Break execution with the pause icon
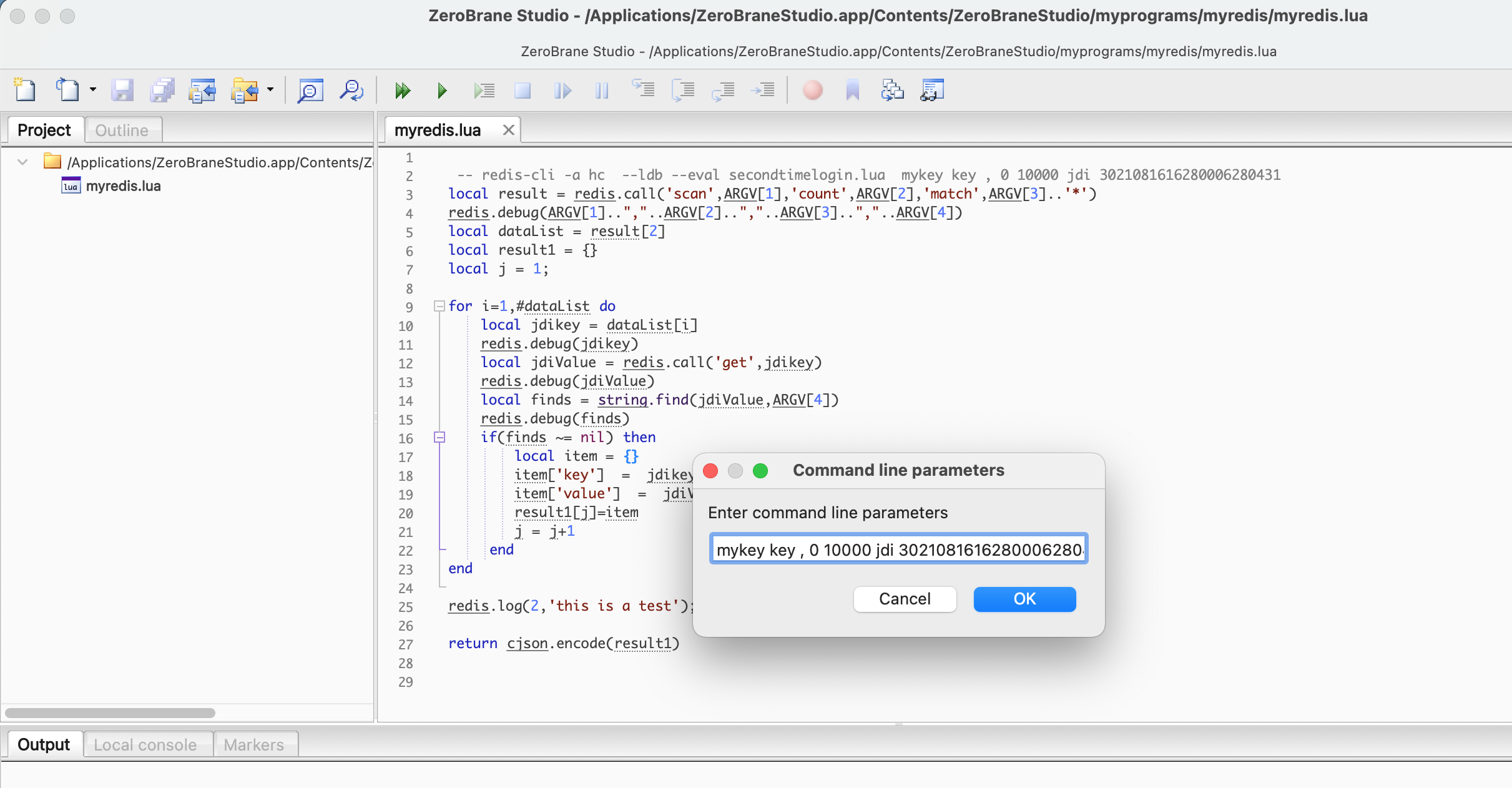The height and width of the screenshot is (788, 1512). click(602, 91)
